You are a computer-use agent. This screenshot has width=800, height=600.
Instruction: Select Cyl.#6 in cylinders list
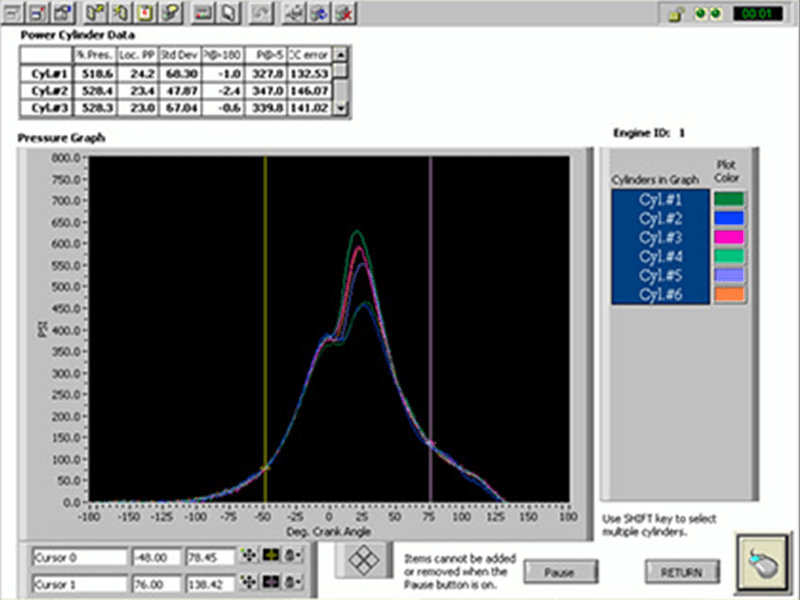(x=660, y=294)
